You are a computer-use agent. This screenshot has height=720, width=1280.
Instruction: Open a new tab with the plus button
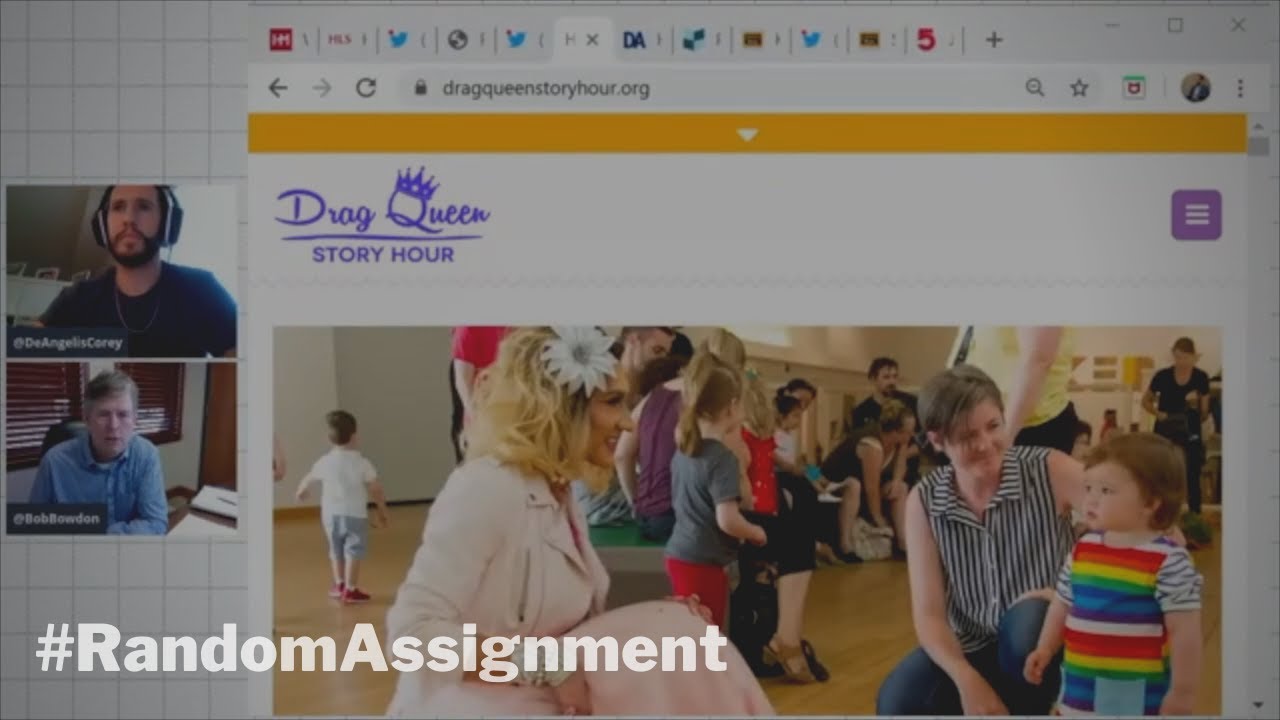click(993, 40)
